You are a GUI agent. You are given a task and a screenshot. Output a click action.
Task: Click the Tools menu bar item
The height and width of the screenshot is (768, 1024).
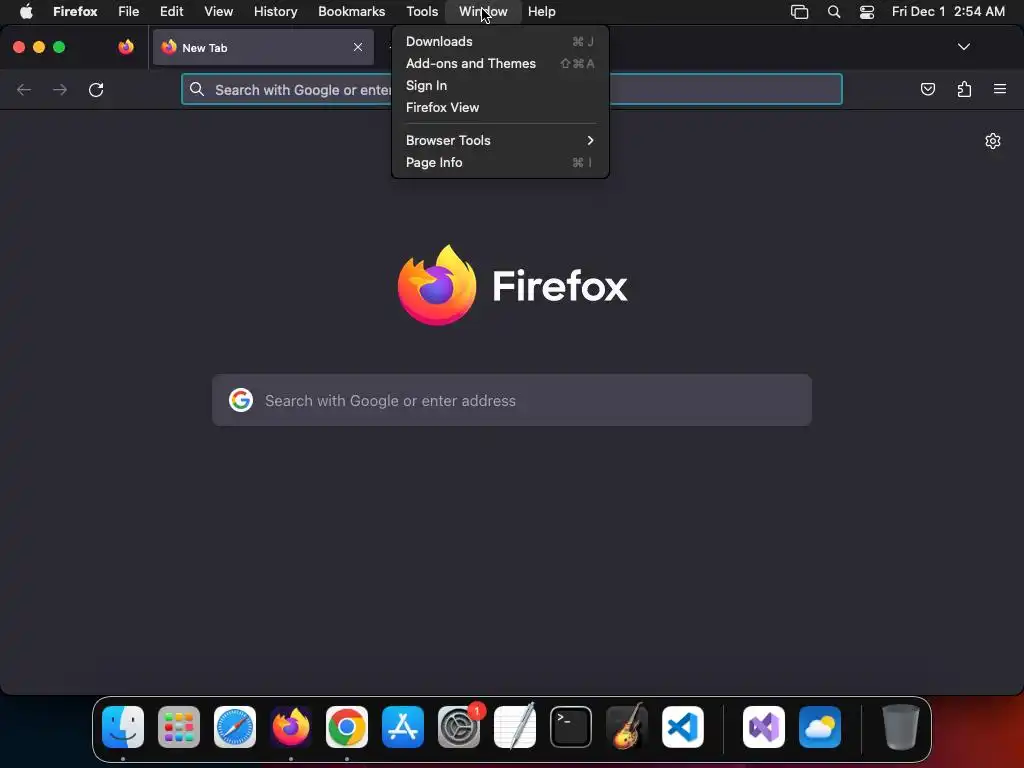click(x=422, y=11)
